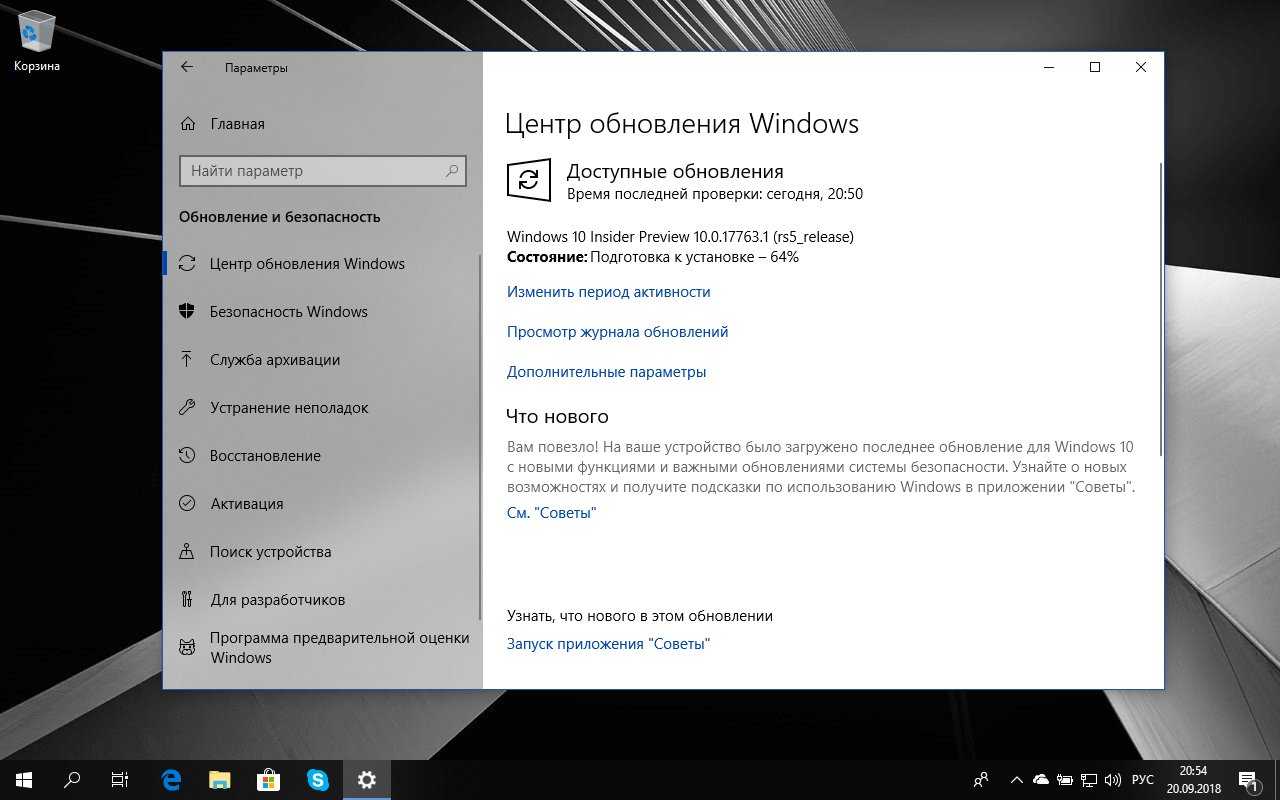The height and width of the screenshot is (800, 1280).
Task: Click the OneDrive cloud tray icon
Action: pos(1041,780)
